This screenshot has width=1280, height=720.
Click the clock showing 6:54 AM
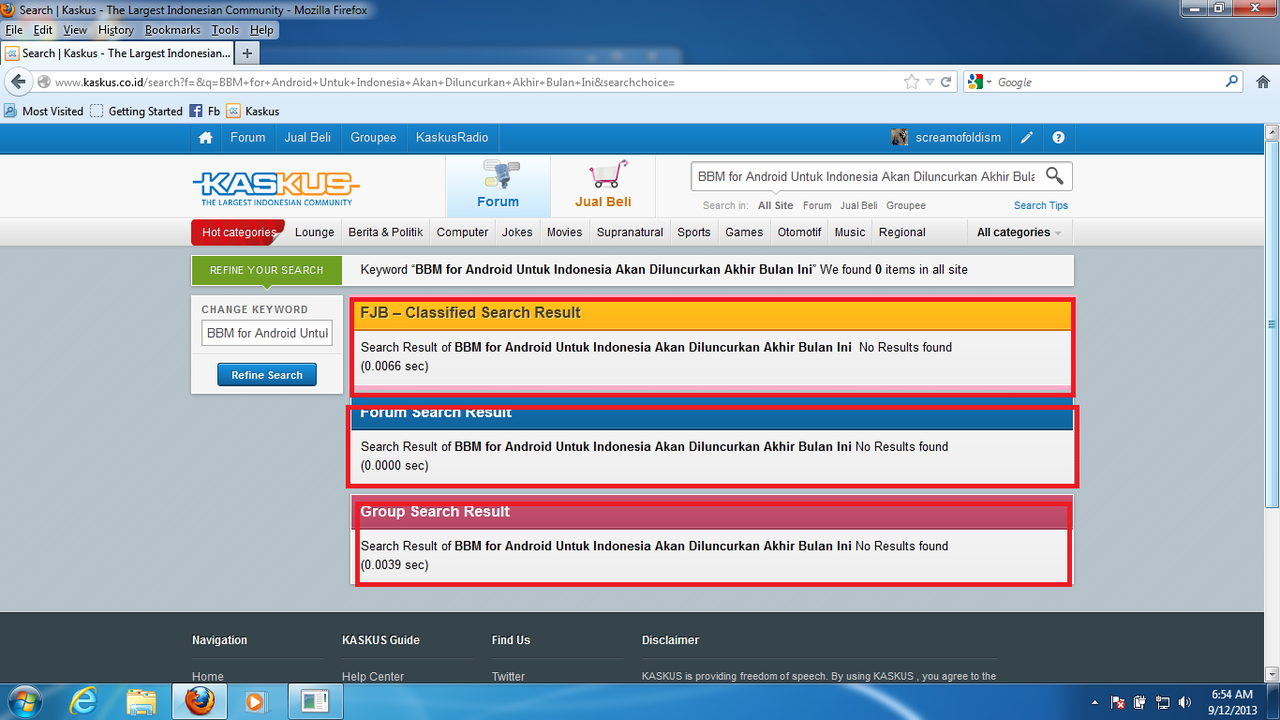(1231, 694)
